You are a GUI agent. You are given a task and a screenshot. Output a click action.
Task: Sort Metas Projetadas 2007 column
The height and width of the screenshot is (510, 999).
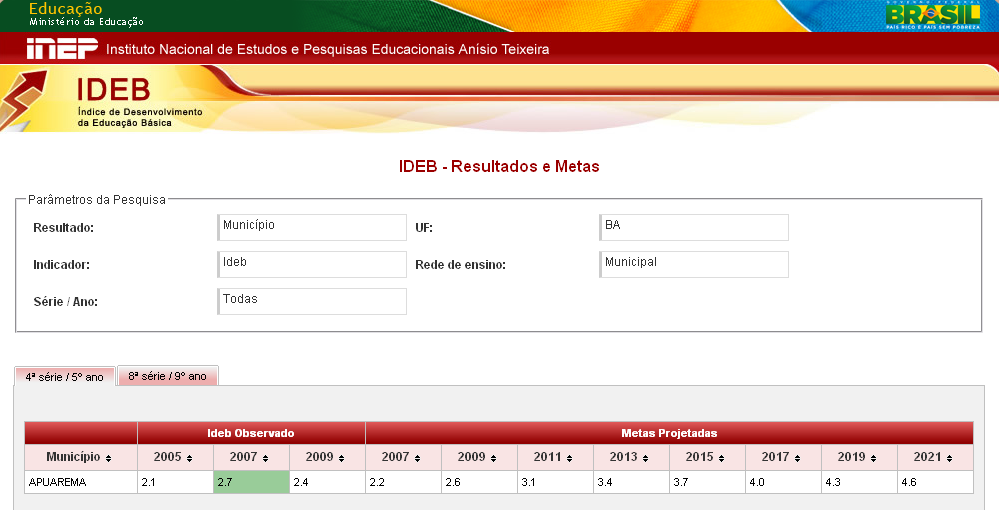[417, 458]
